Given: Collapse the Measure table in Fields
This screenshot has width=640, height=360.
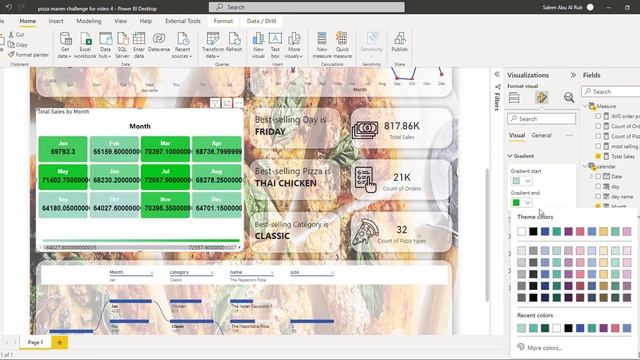Looking at the screenshot, I should coord(585,106).
